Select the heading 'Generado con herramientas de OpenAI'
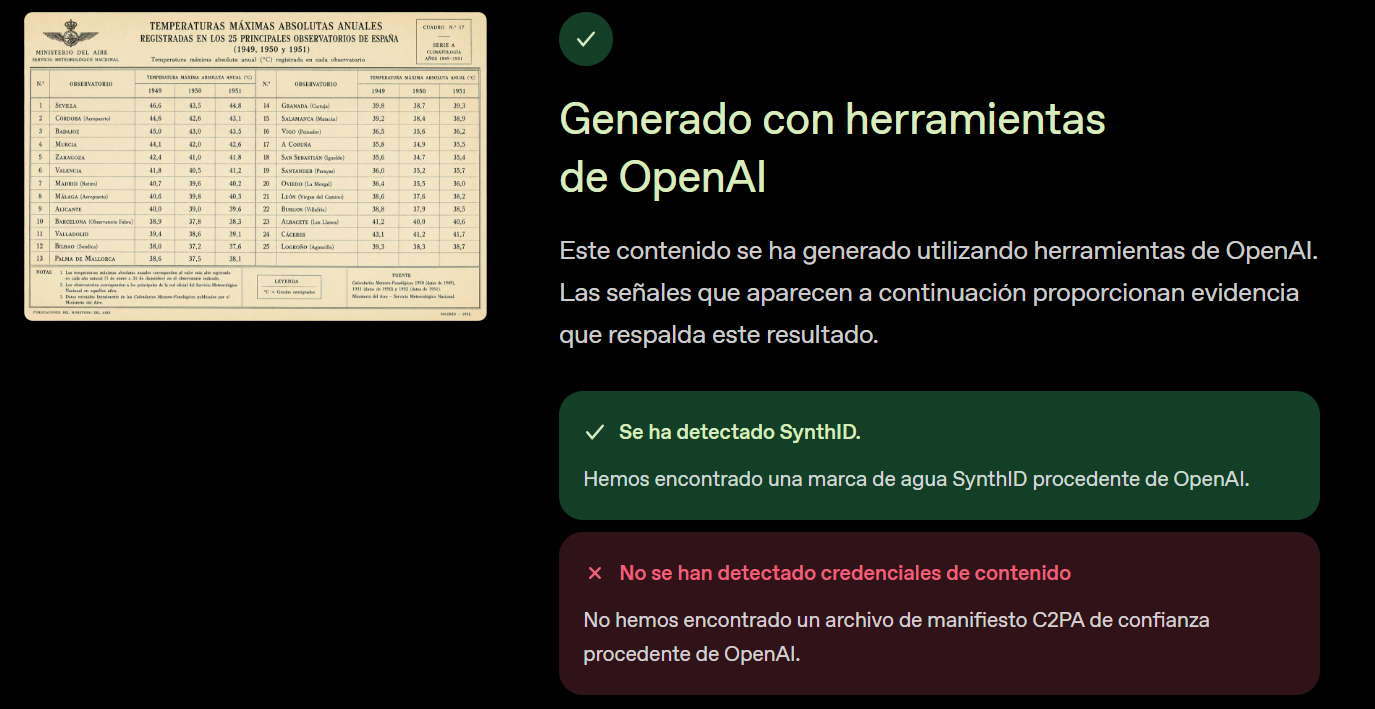Screen dimensions: 1375x709 pos(832,148)
